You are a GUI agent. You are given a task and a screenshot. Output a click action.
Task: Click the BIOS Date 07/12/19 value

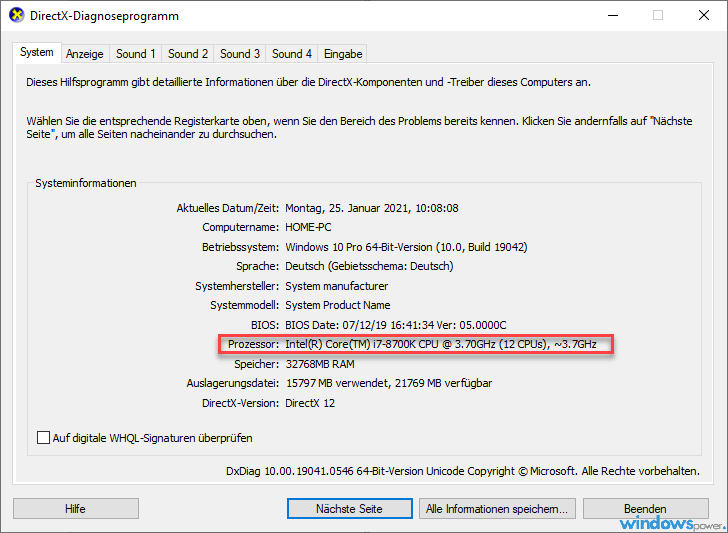pyautogui.click(x=396, y=325)
